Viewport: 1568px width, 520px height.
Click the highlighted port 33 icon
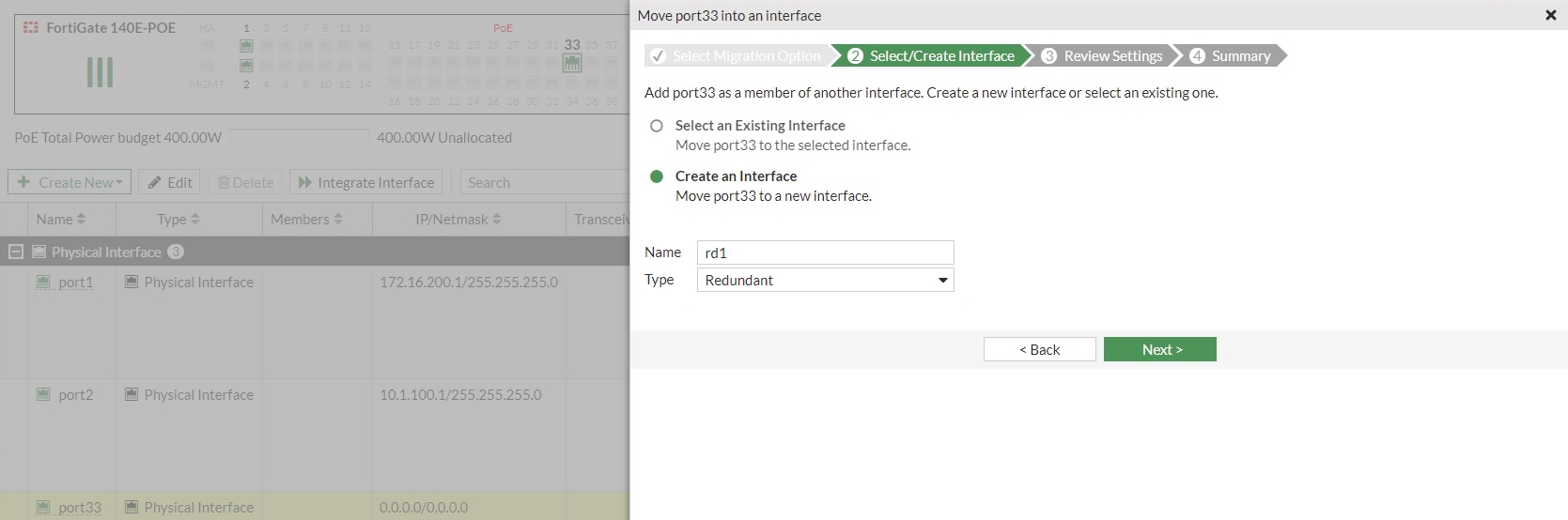(571, 63)
